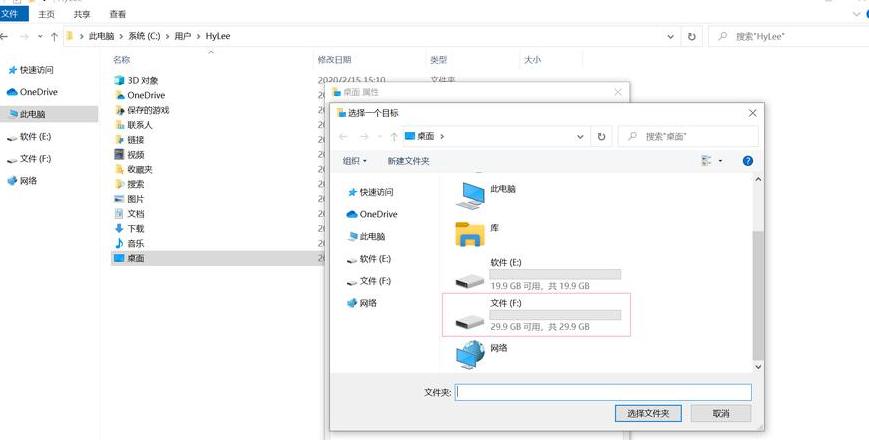
Task: Select 网络 in the dialog's sidebar
Action: 362,303
